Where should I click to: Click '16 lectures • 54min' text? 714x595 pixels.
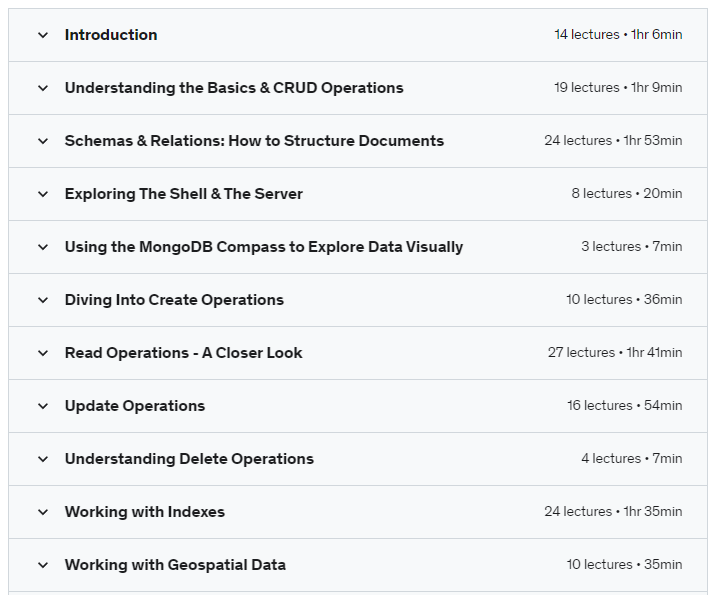(x=625, y=406)
